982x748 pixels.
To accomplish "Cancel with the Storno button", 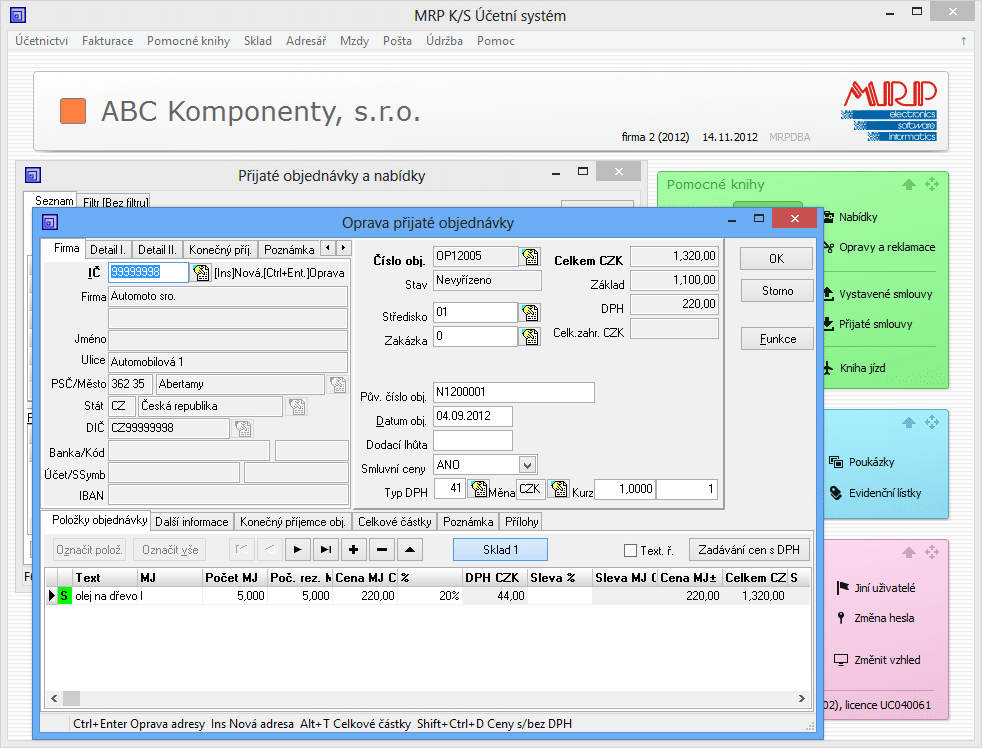I will [777, 291].
